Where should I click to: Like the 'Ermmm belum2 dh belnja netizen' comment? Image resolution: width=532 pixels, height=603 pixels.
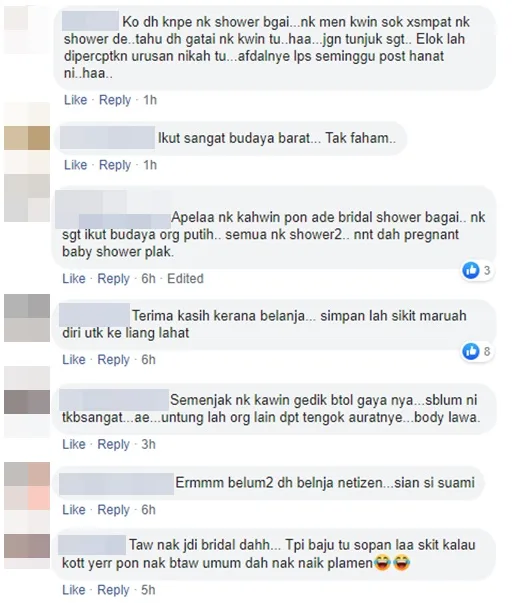pos(74,510)
